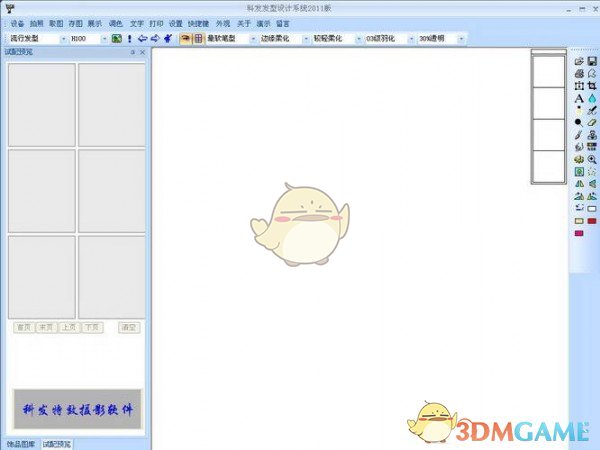The height and width of the screenshot is (450, 600).
Task: Open the 文字 menu
Action: point(137,24)
